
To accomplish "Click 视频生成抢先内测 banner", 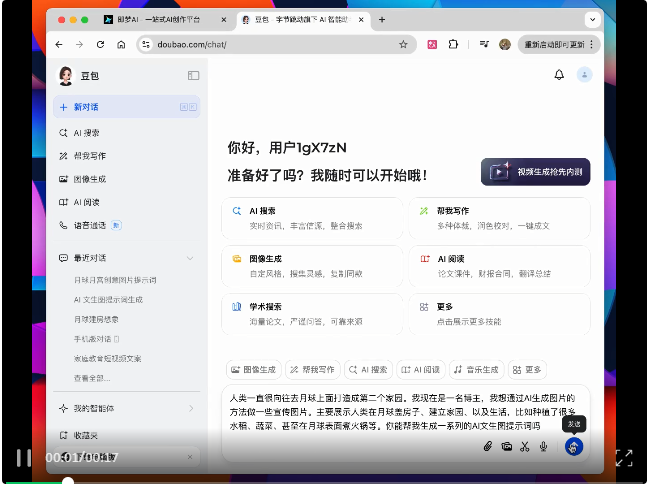I will (536, 172).
